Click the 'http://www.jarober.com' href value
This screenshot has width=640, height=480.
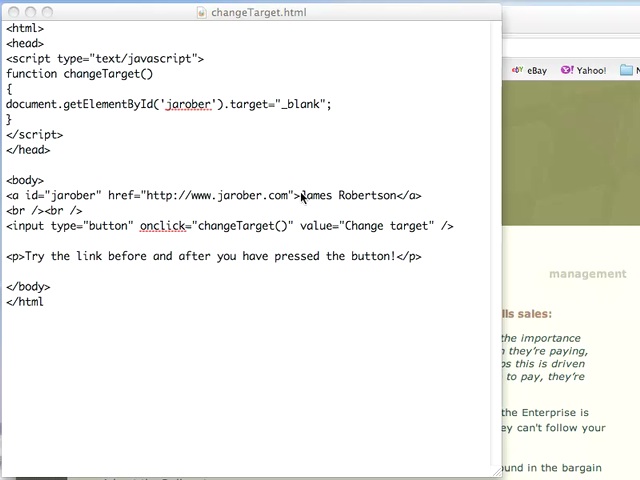(217, 196)
